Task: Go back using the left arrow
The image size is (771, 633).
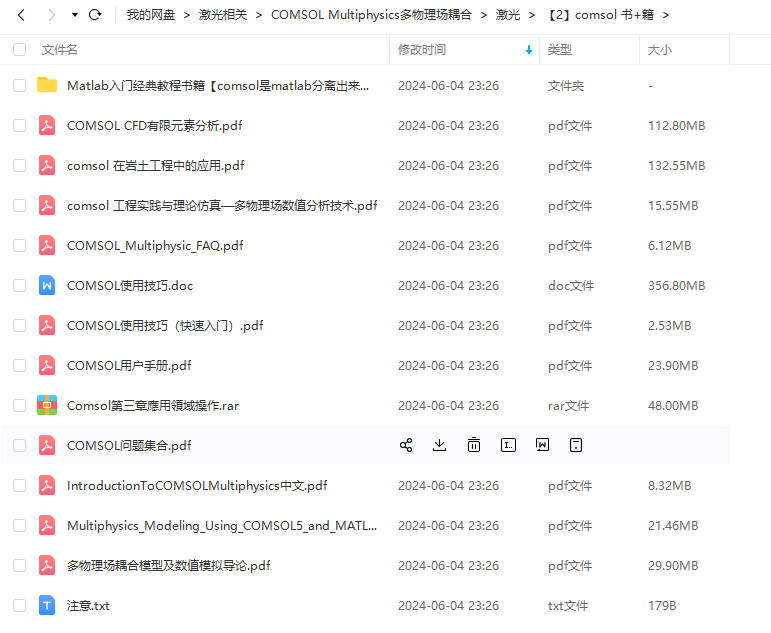Action: [21, 15]
